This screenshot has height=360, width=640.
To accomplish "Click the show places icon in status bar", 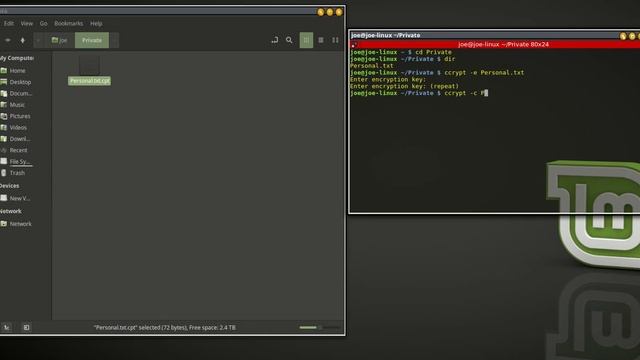I will [7, 327].
